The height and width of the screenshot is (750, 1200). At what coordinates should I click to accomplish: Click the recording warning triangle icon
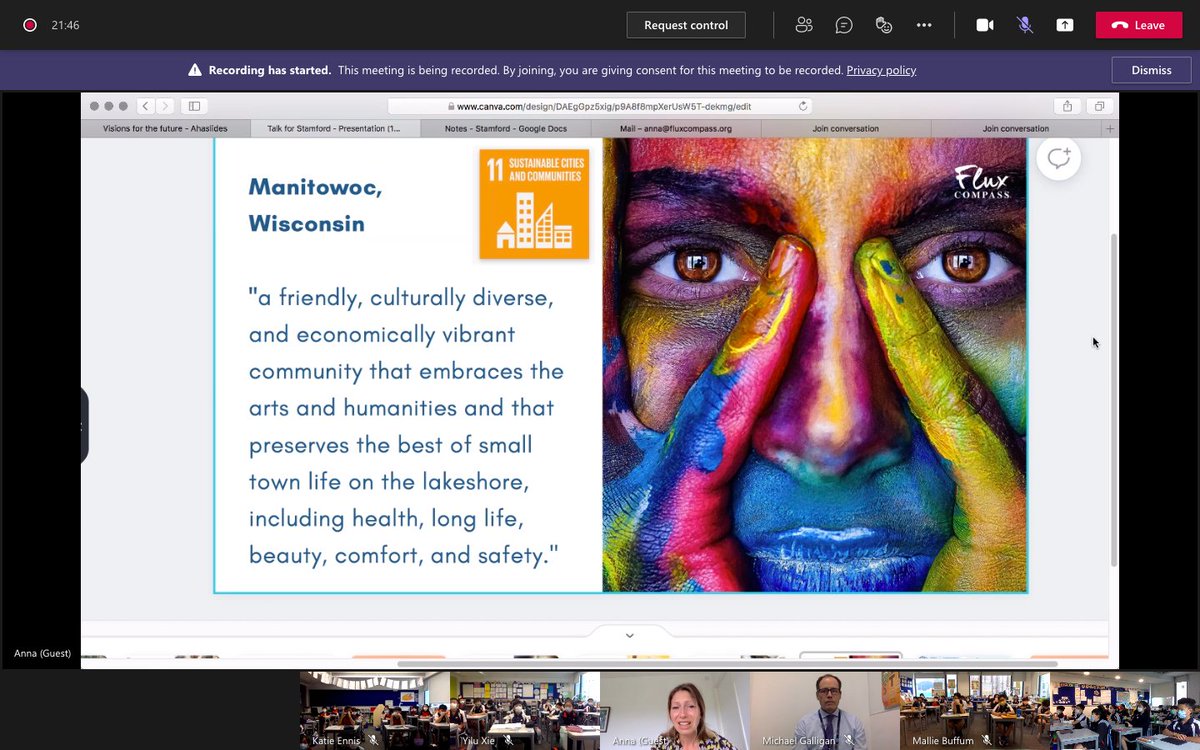coord(195,70)
